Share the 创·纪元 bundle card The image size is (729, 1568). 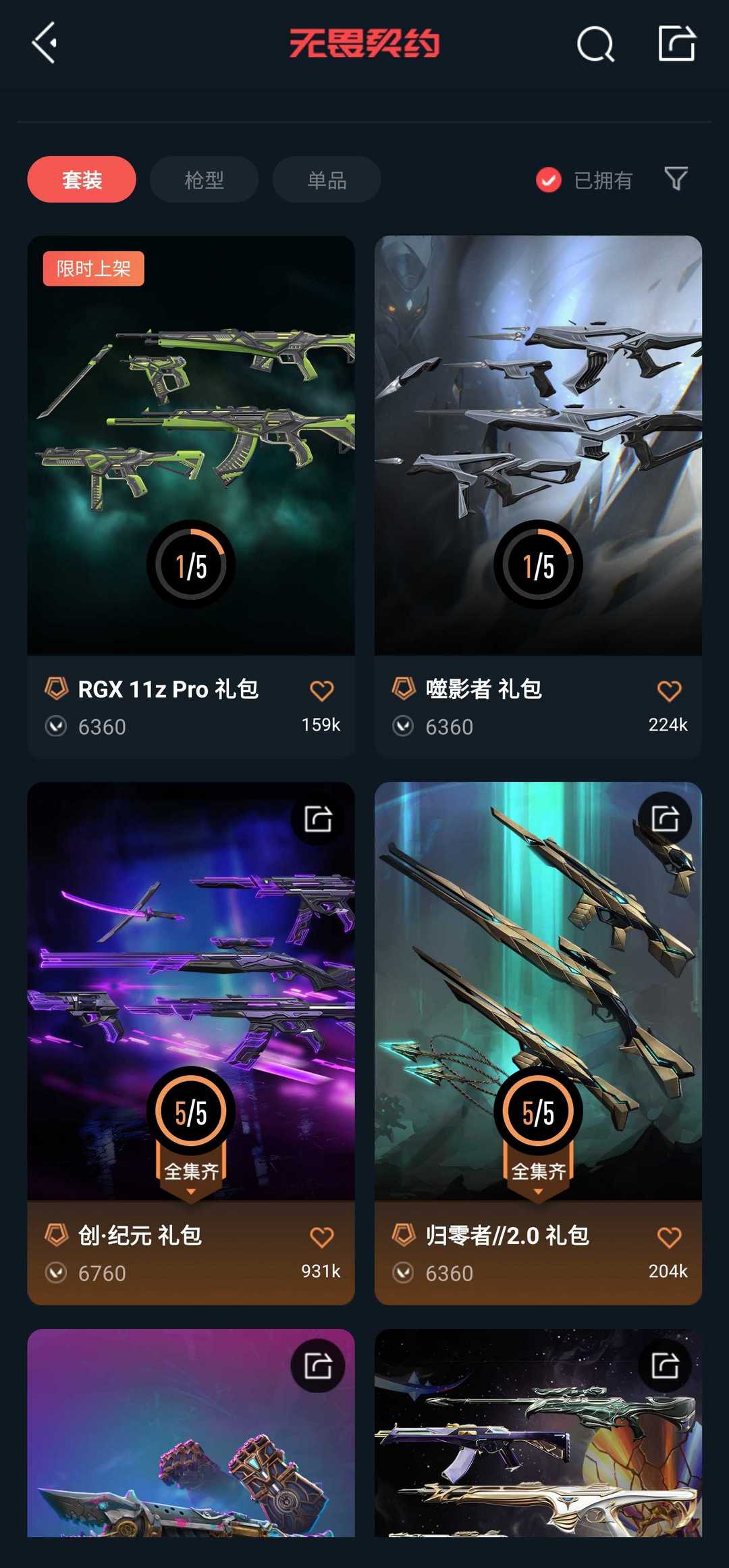pyautogui.click(x=318, y=818)
